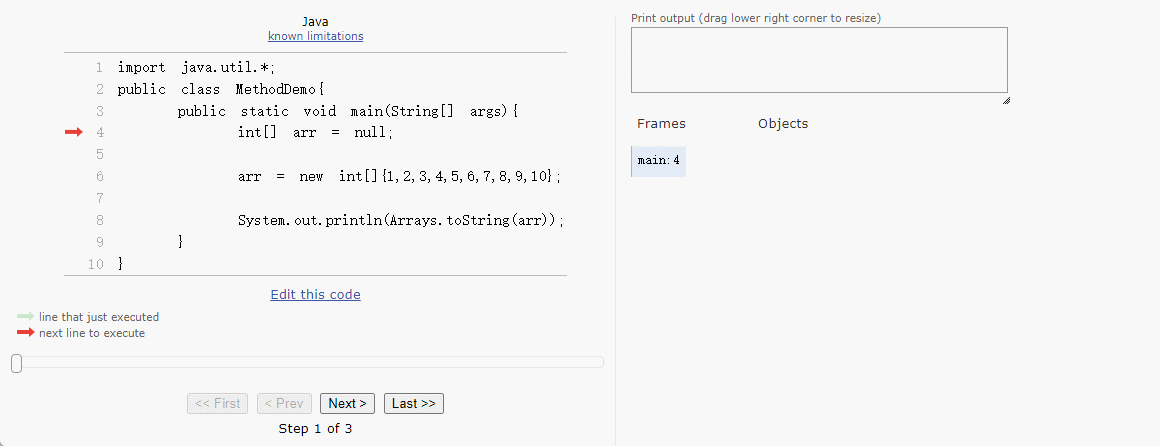Click the Edit this code link
The height and width of the screenshot is (446, 1160).
point(315,295)
